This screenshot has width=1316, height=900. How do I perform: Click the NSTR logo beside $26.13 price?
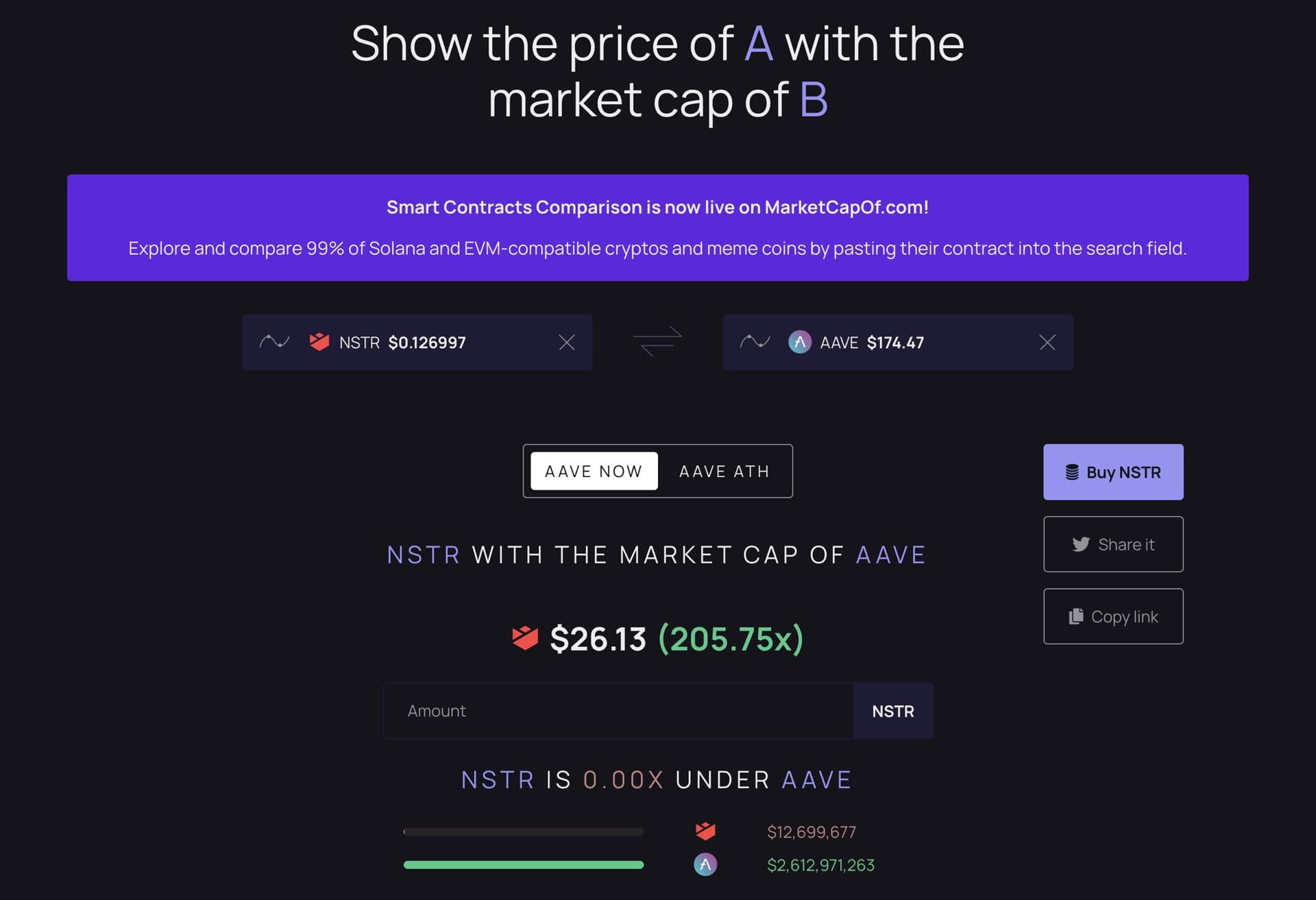pyautogui.click(x=525, y=638)
